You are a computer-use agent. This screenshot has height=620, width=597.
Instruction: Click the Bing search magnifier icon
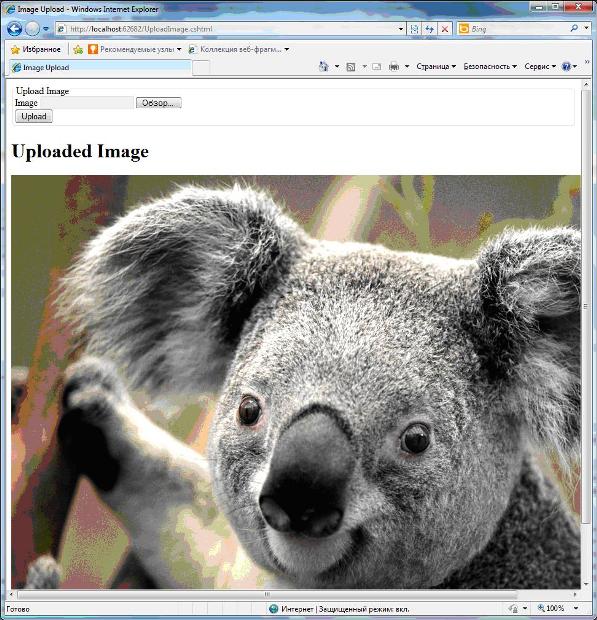point(574,28)
